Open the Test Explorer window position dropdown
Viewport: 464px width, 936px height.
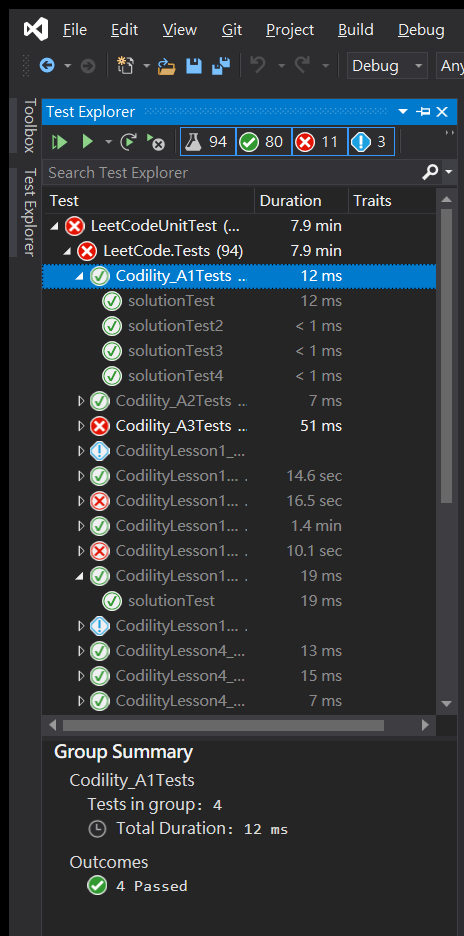pos(402,112)
